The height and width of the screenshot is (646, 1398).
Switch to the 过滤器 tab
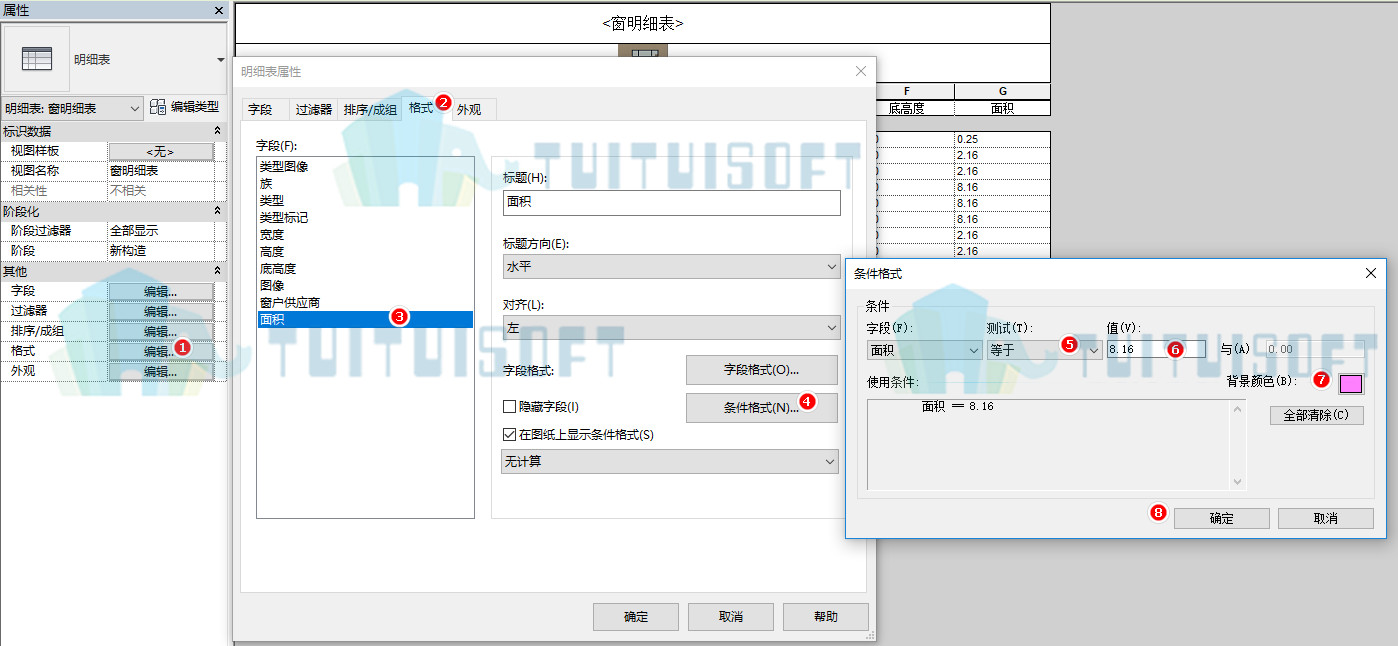pos(314,110)
